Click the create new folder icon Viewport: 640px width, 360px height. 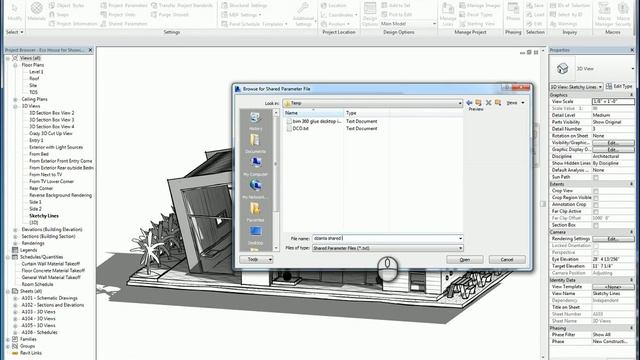(498, 103)
